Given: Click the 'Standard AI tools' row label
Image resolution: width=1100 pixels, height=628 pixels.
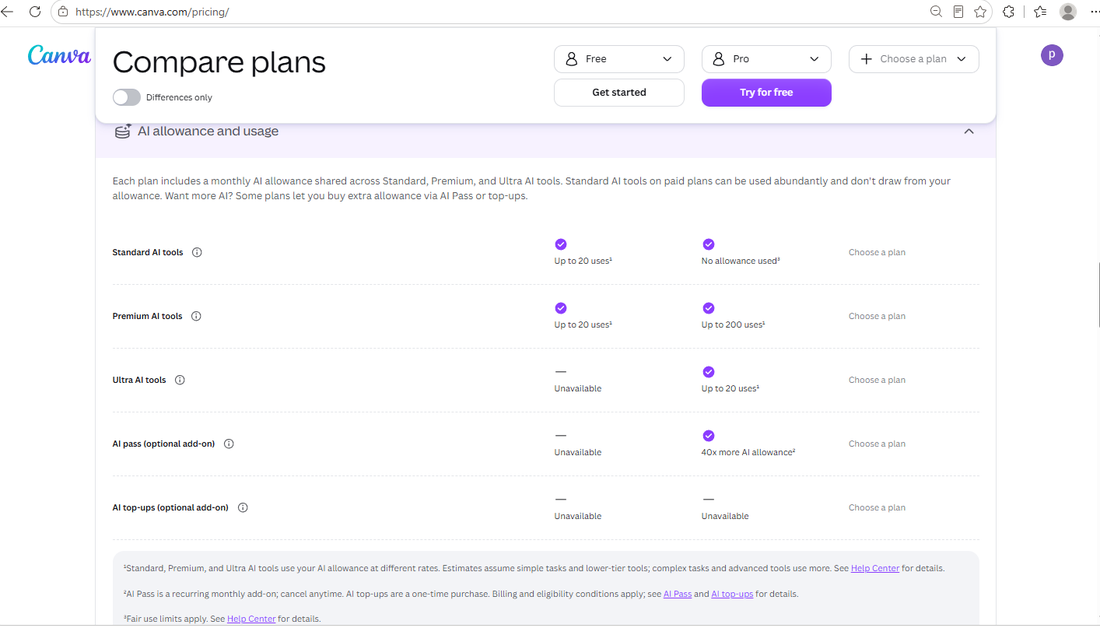Looking at the screenshot, I should click(x=148, y=253).
